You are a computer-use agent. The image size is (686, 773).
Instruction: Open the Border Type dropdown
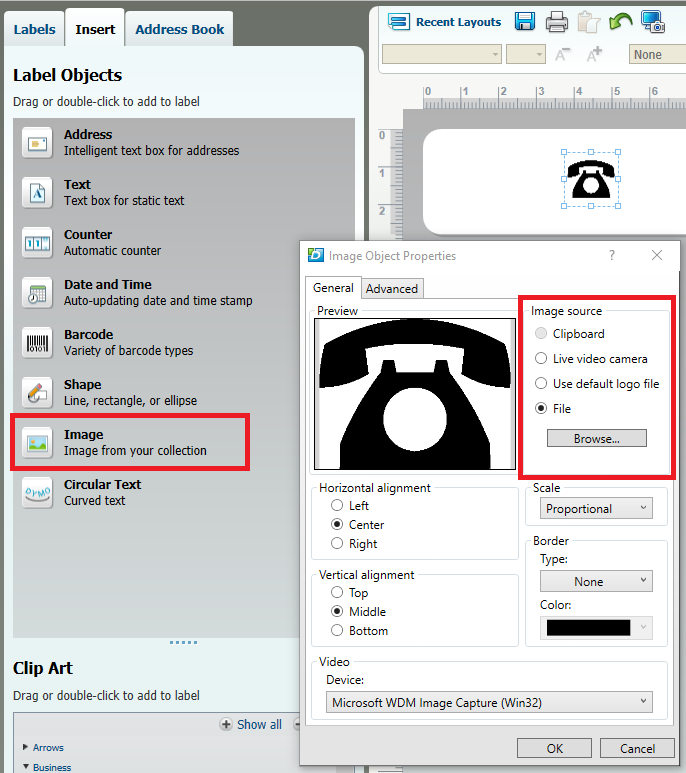[x=596, y=582]
